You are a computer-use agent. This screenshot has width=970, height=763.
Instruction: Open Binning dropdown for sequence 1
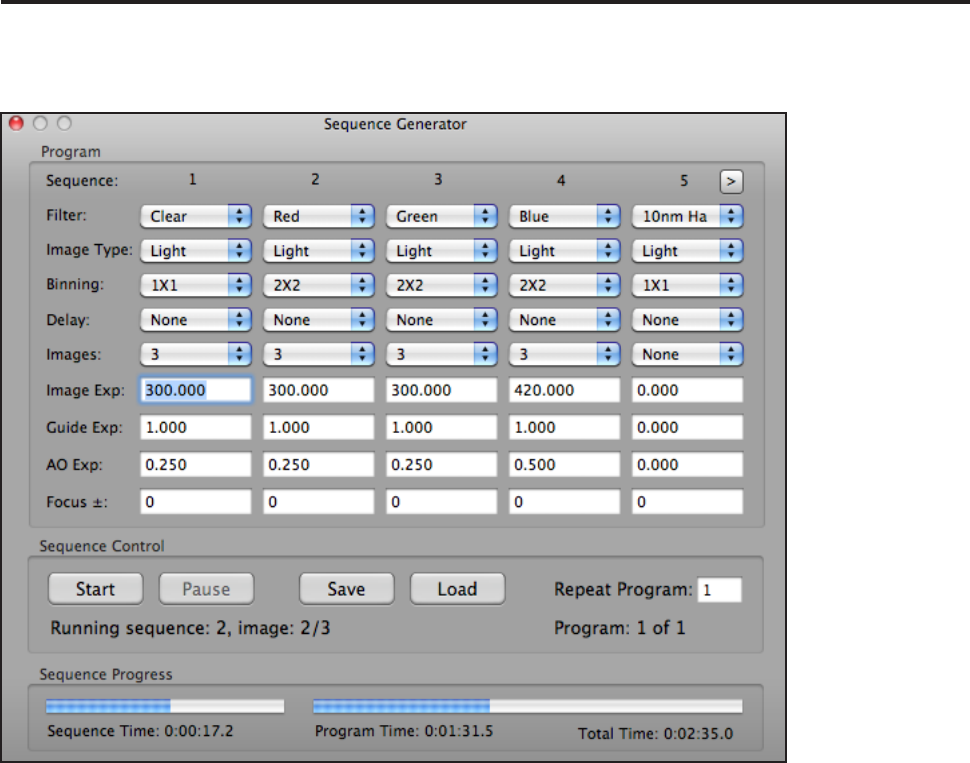click(195, 285)
